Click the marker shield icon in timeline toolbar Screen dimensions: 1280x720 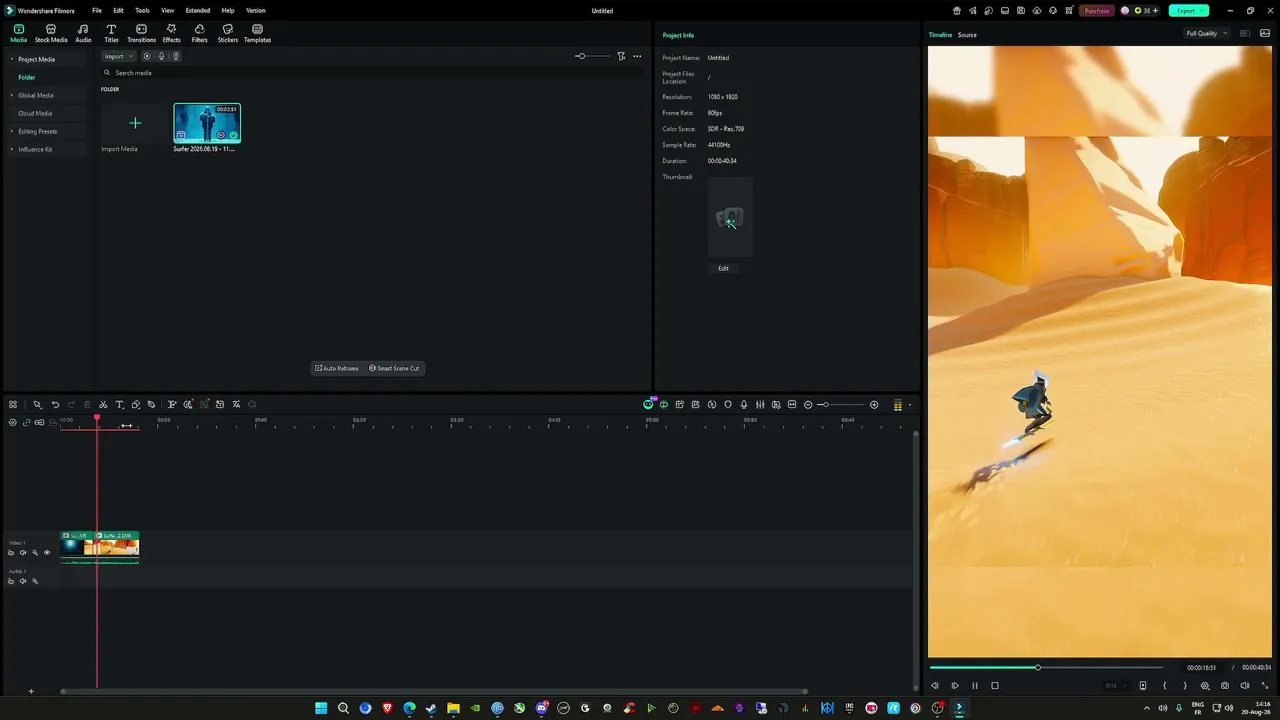(x=728, y=405)
